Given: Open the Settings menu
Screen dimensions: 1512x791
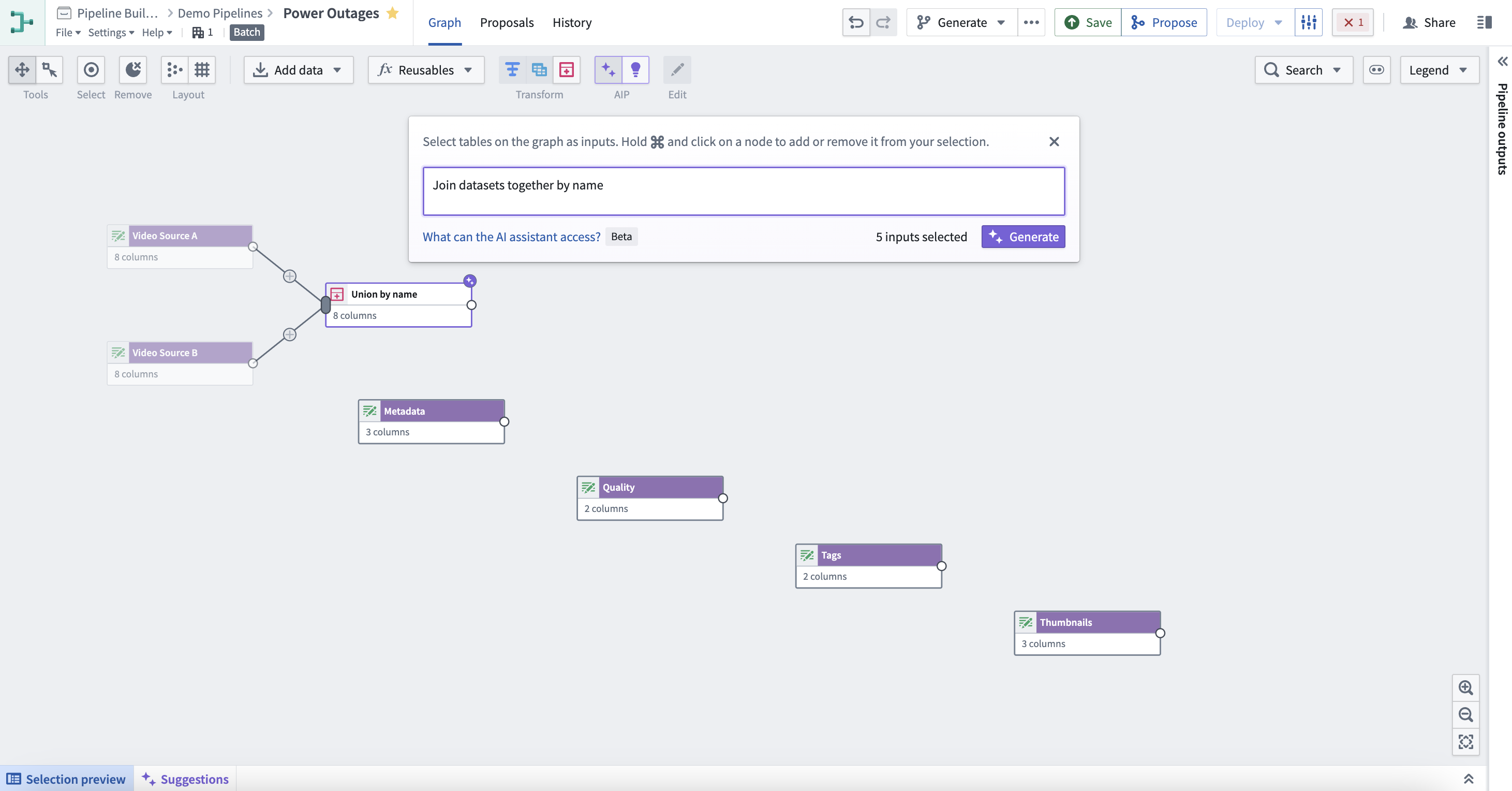Looking at the screenshot, I should (111, 32).
